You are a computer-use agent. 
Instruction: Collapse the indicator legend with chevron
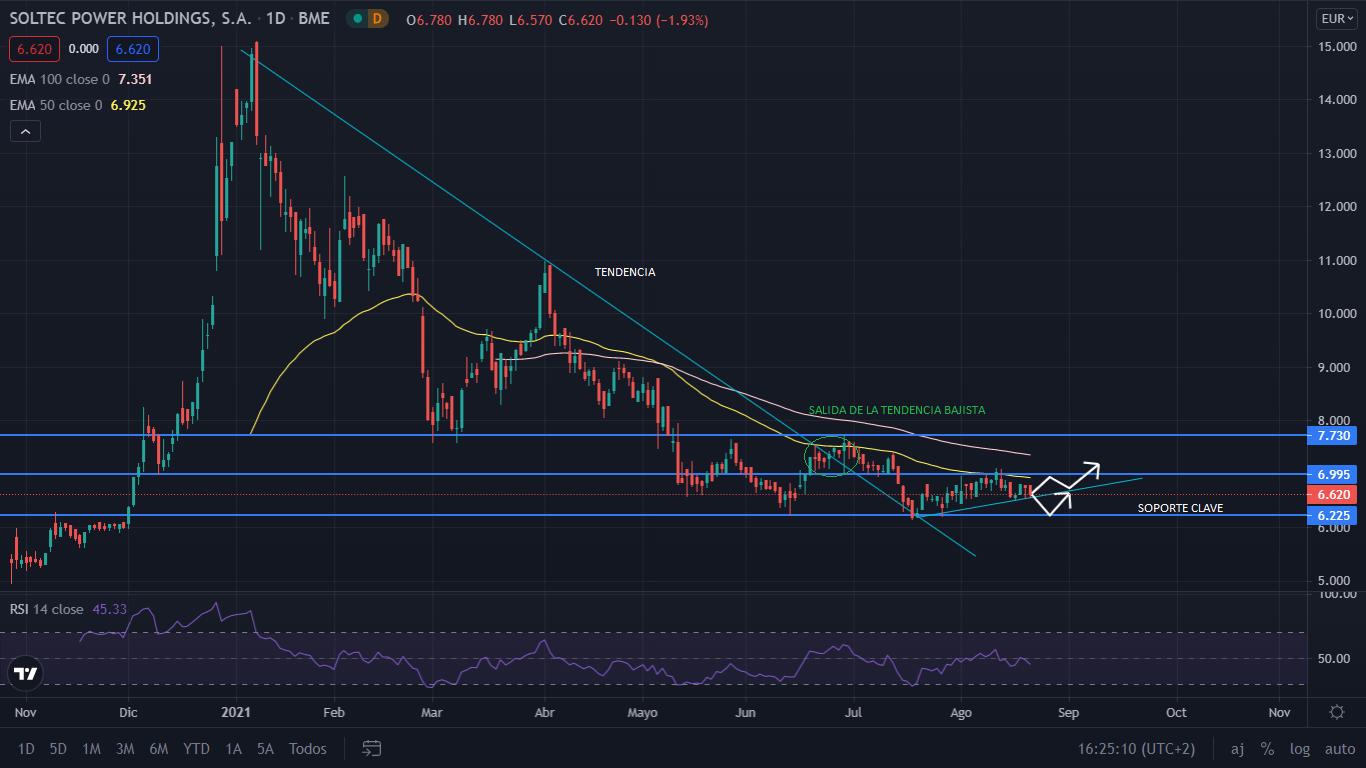coord(25,131)
